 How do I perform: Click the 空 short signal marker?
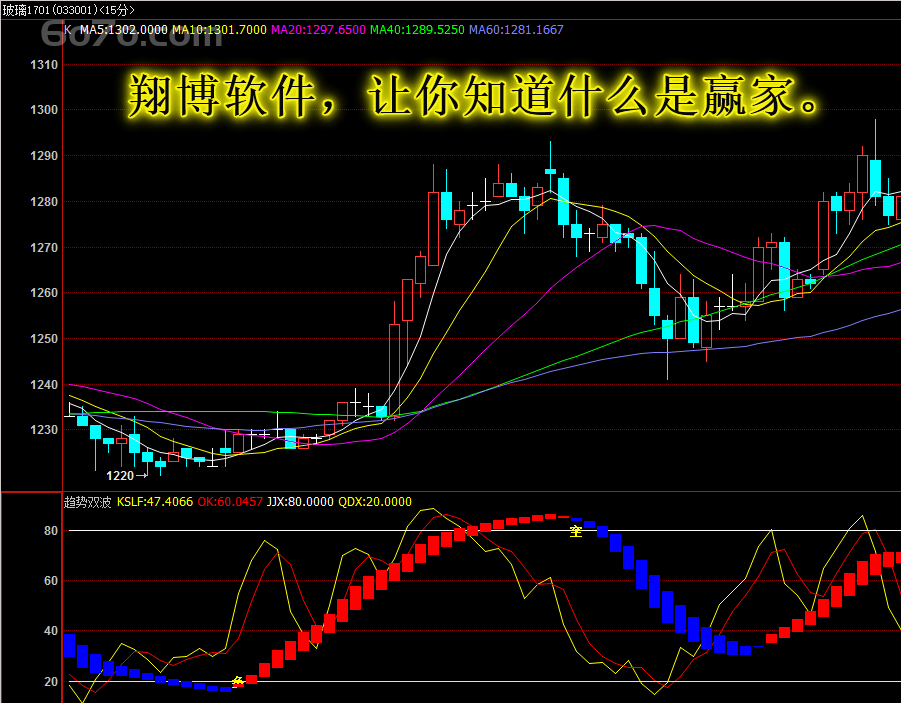[576, 531]
